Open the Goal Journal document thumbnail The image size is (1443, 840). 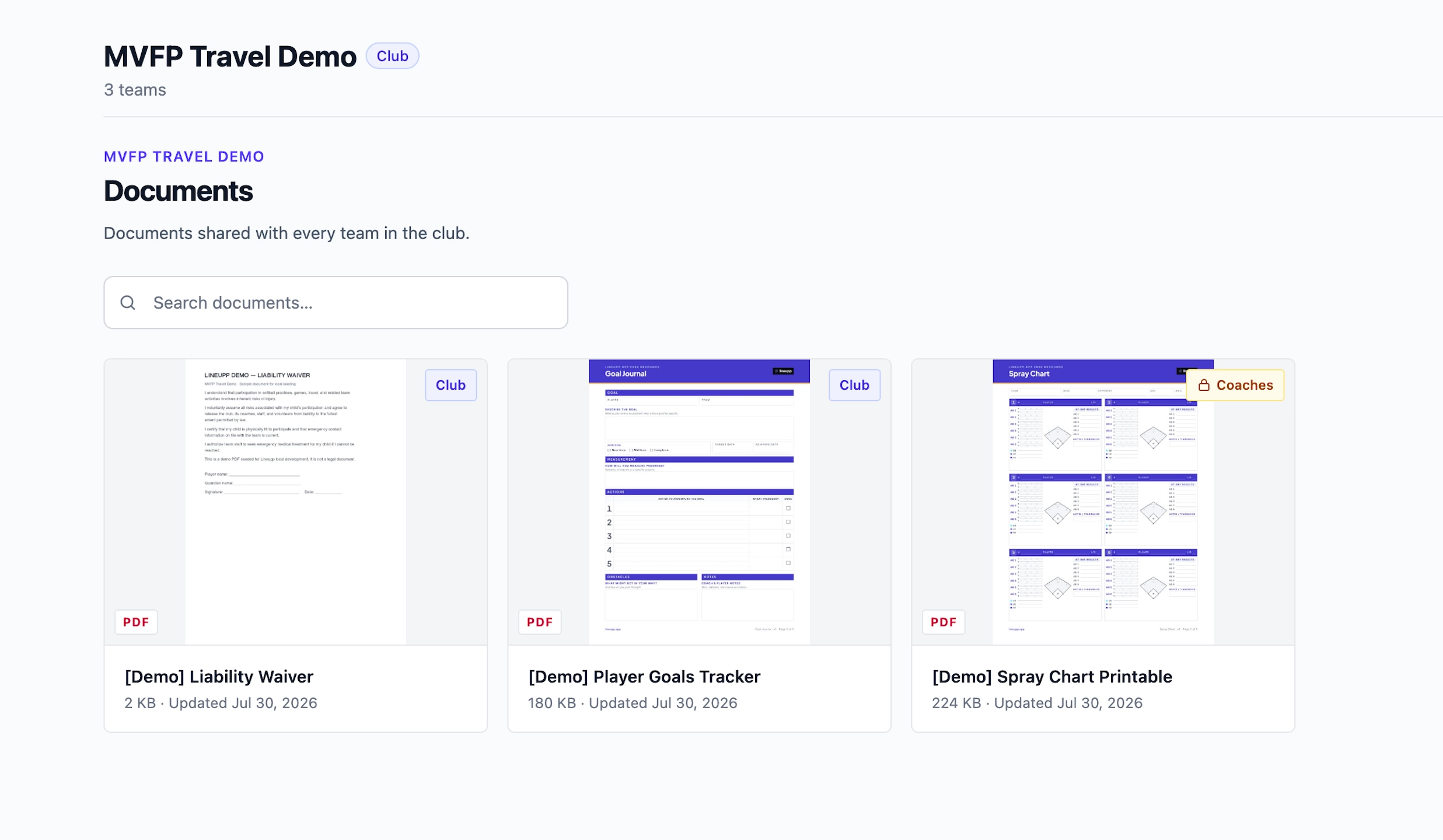click(700, 502)
